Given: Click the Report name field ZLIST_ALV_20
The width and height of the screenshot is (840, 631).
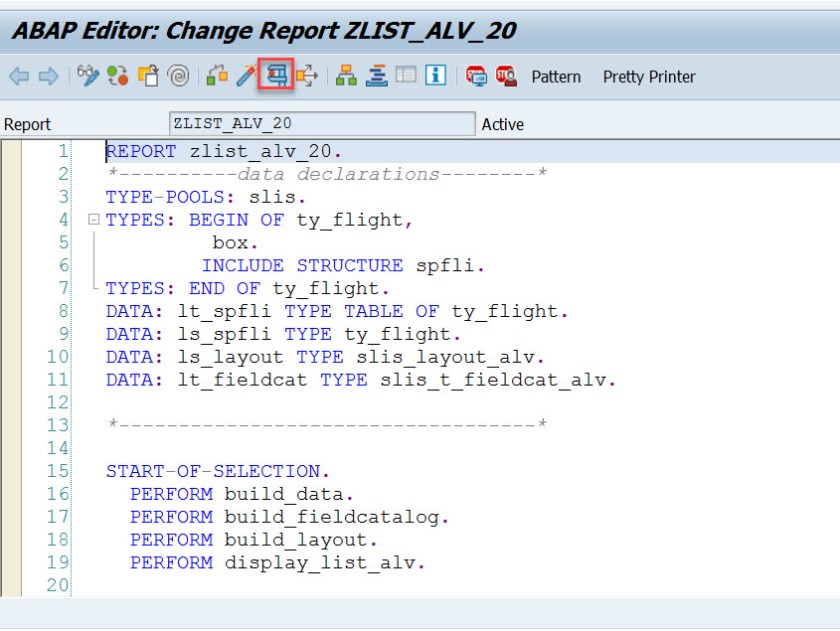Looking at the screenshot, I should click(x=322, y=124).
